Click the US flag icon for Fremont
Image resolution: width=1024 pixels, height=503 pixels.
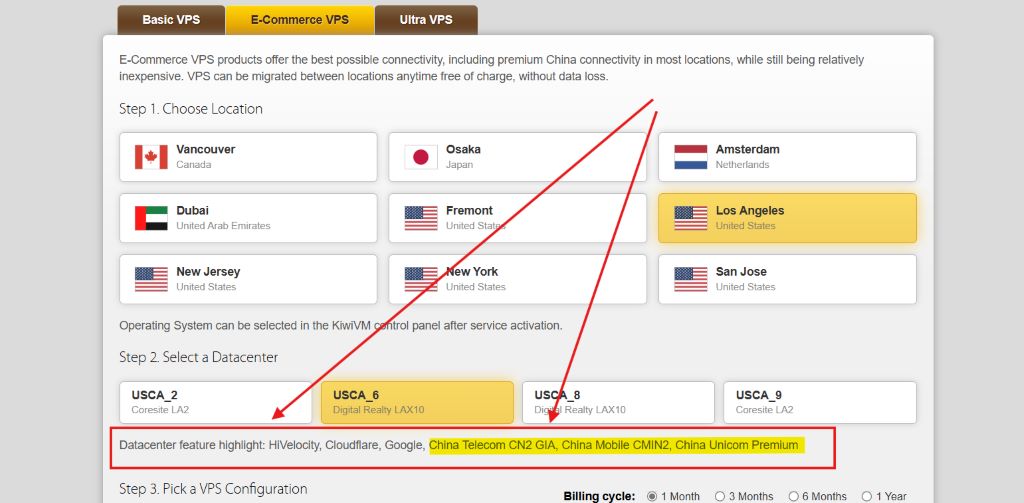pyautogui.click(x=421, y=218)
